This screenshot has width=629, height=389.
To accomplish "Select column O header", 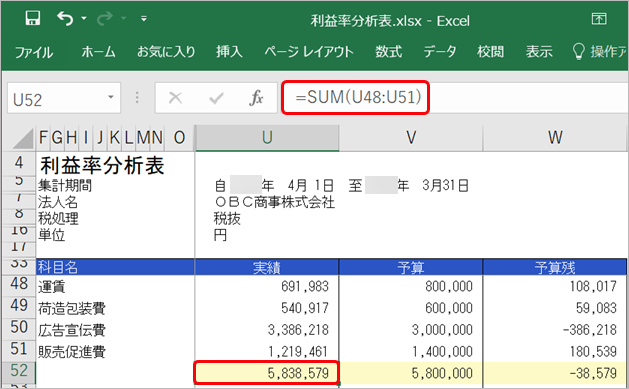I will coord(179,138).
